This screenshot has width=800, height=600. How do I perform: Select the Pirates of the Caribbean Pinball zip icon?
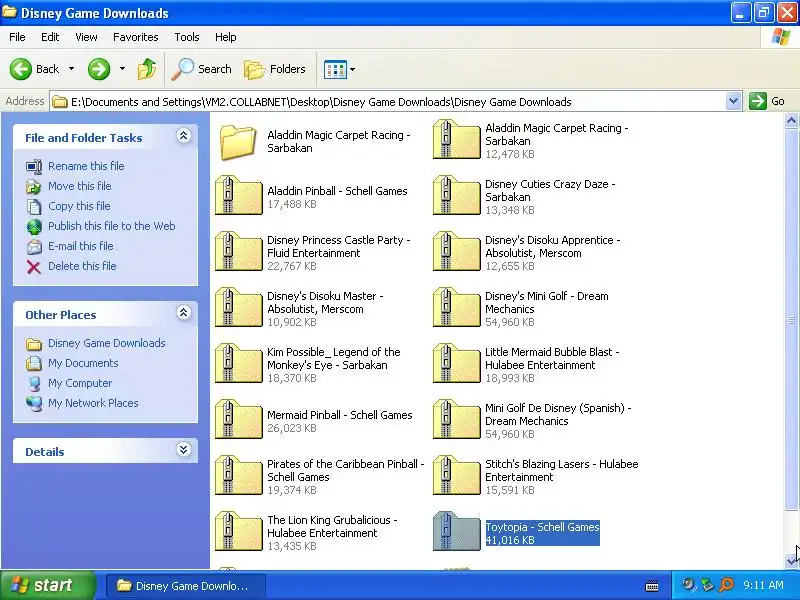coord(238,476)
